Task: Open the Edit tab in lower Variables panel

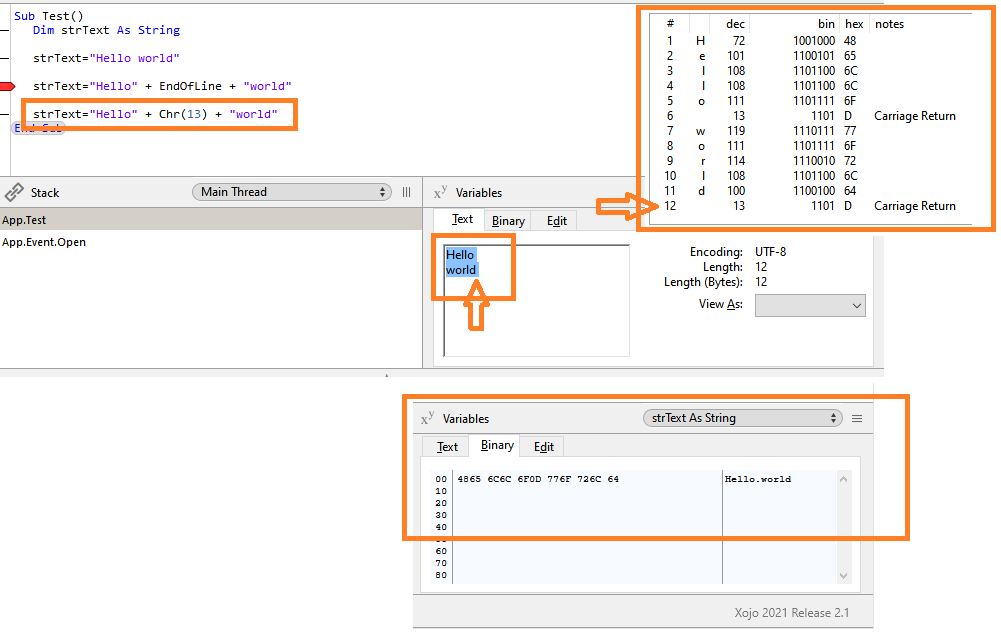Action: [543, 447]
